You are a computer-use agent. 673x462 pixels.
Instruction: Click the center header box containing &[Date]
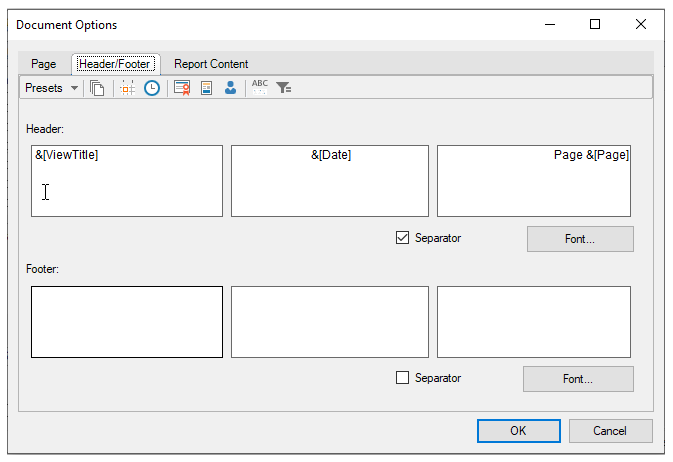coord(330,181)
